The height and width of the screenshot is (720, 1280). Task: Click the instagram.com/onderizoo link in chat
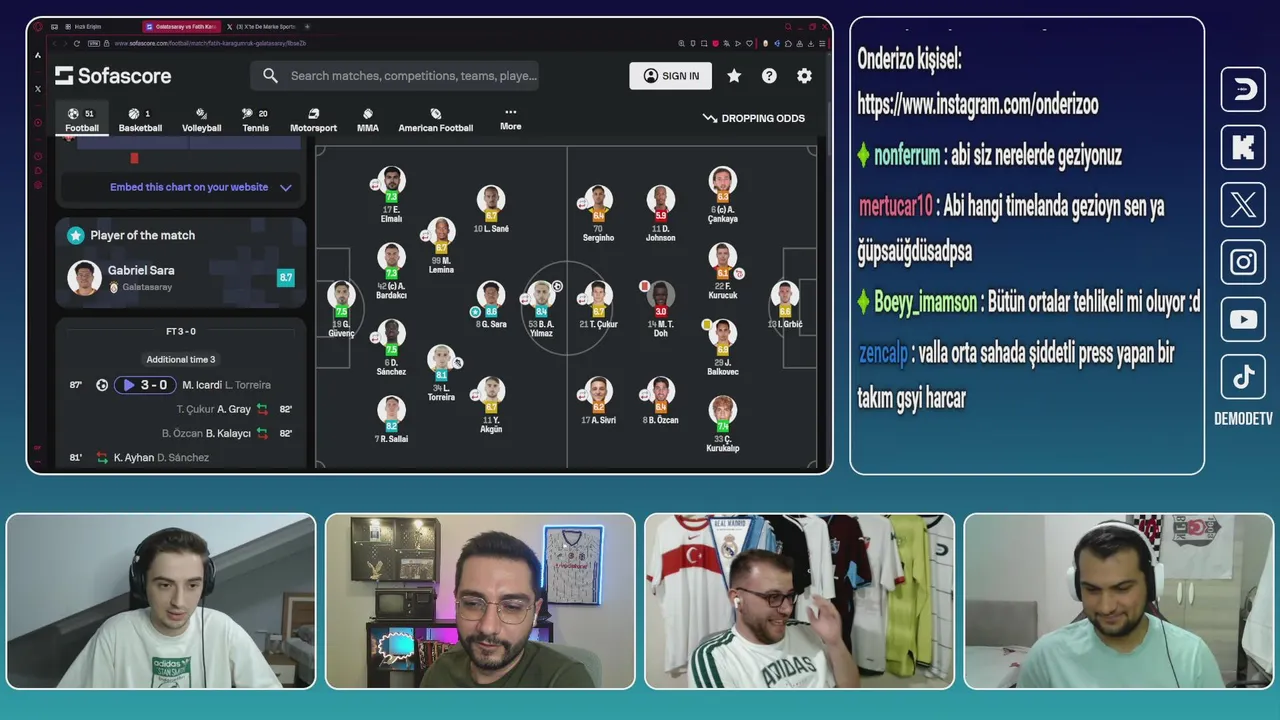tap(978, 104)
